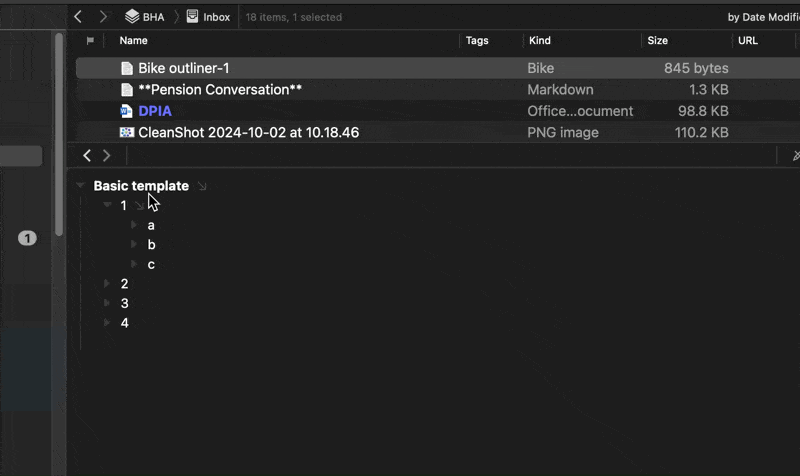
Task: Go forward in the preview pane
Action: (x=106, y=156)
